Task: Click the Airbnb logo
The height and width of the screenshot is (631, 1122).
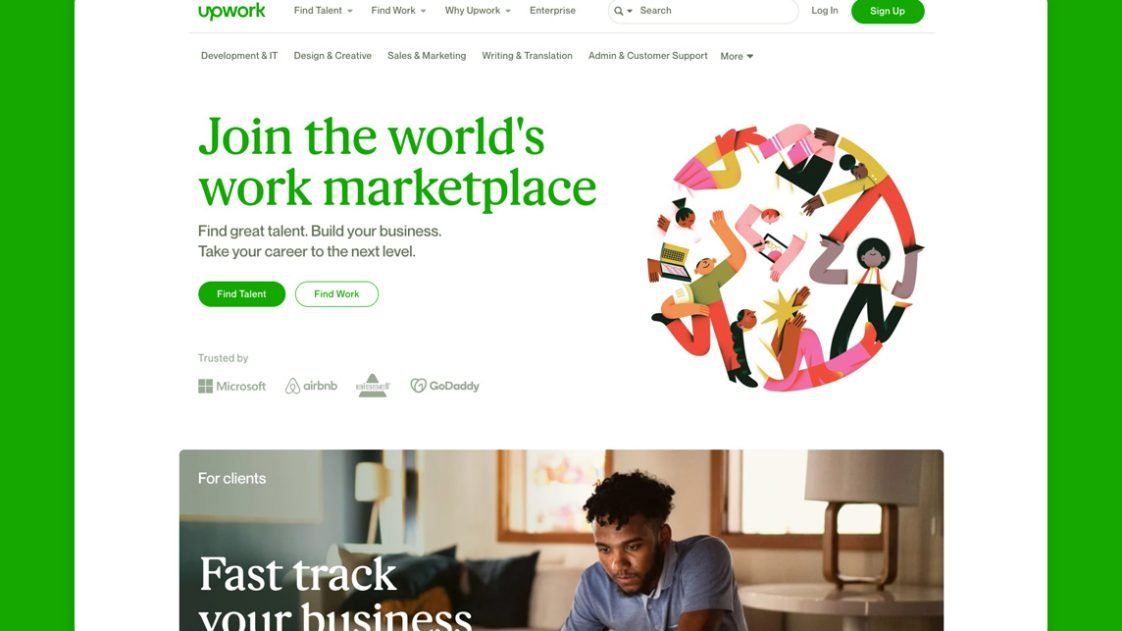Action: click(x=311, y=386)
